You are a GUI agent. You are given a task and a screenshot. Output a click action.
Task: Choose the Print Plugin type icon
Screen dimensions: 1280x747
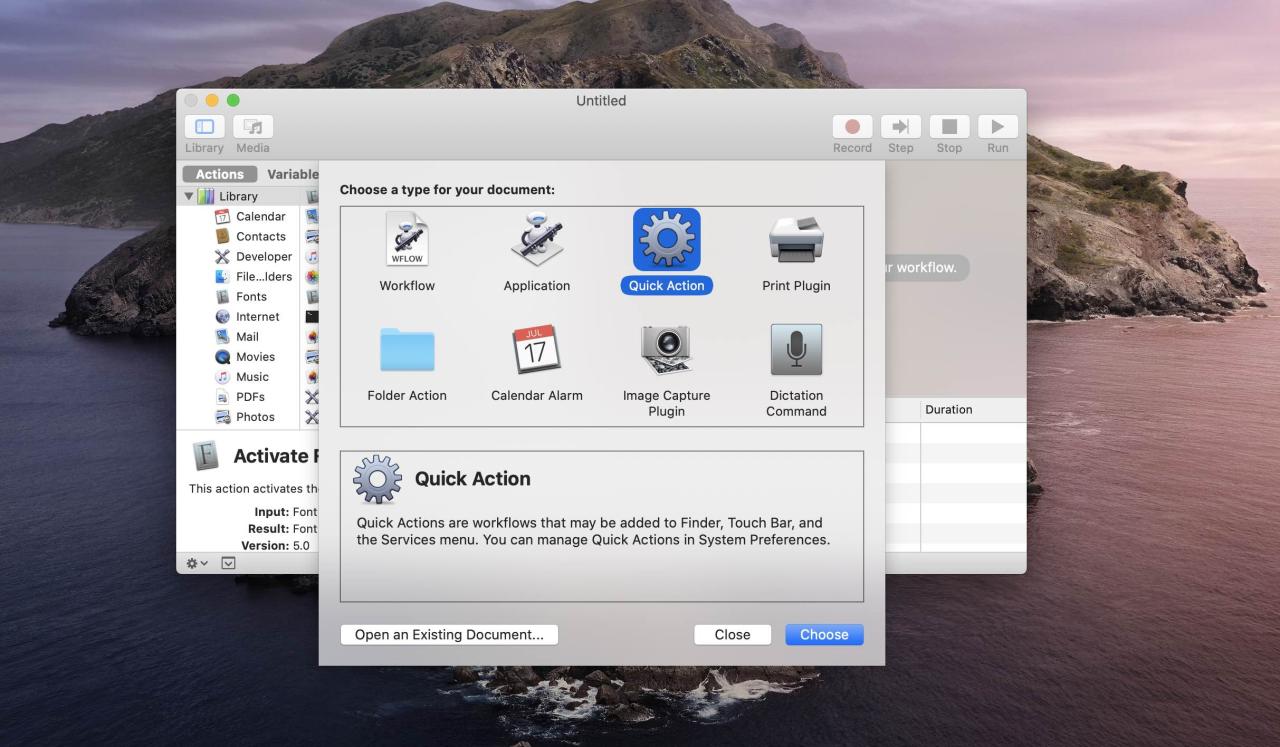[x=796, y=241]
